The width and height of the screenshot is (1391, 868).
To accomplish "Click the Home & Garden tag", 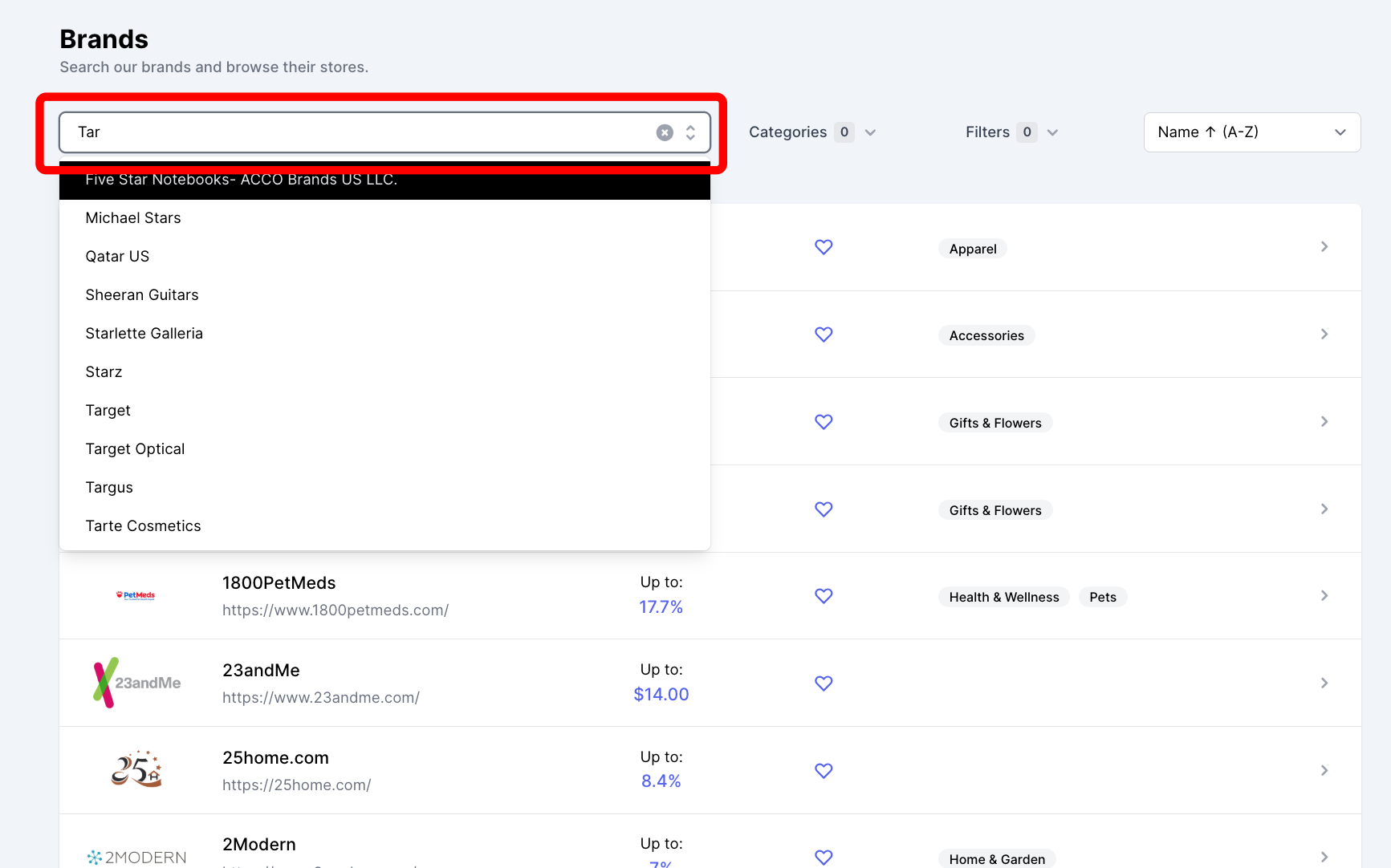I will point(997,859).
